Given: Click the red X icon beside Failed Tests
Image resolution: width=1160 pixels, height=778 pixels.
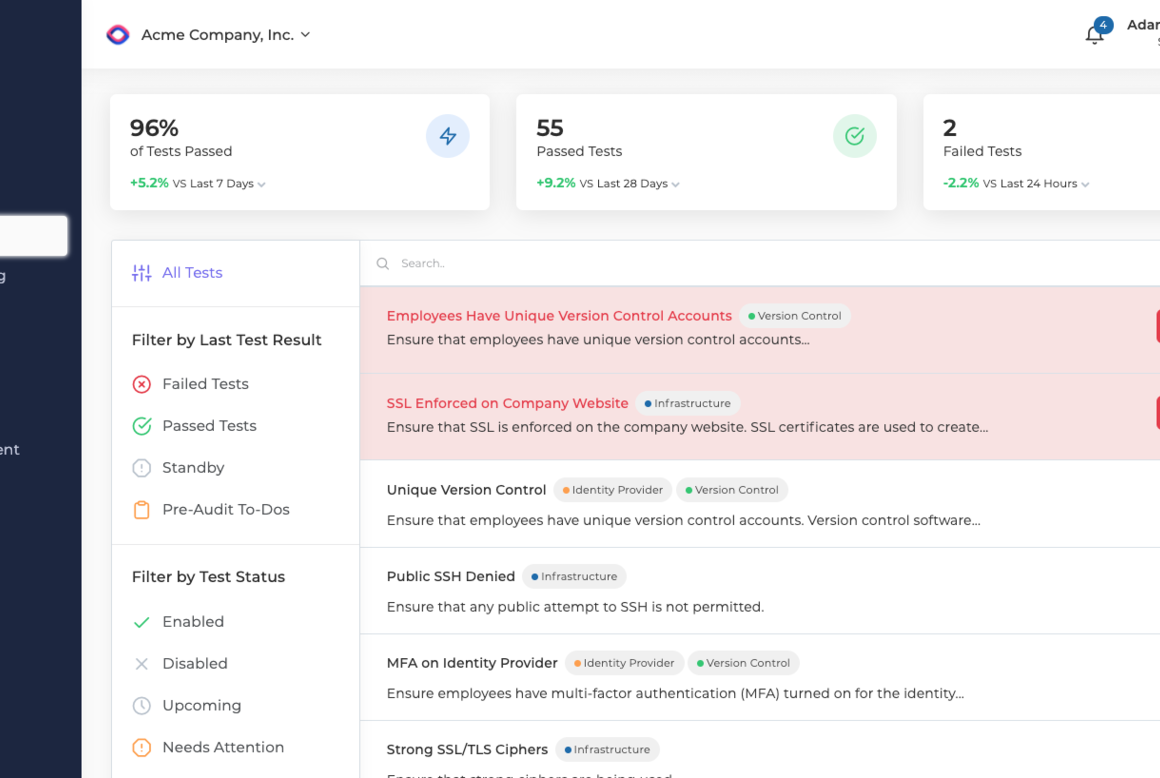Looking at the screenshot, I should pyautogui.click(x=141, y=385).
